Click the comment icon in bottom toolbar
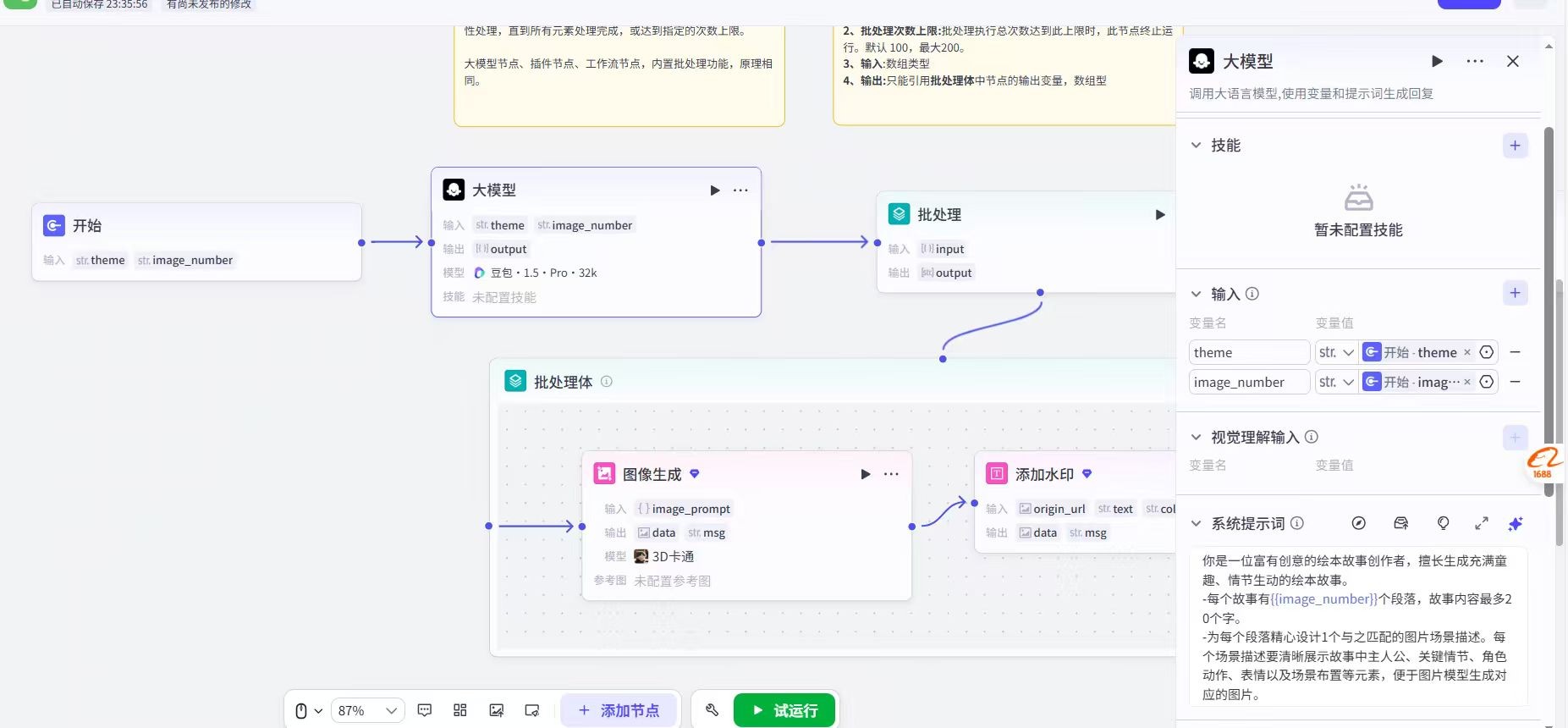Screen dimensions: 1568x728 (425, 710)
